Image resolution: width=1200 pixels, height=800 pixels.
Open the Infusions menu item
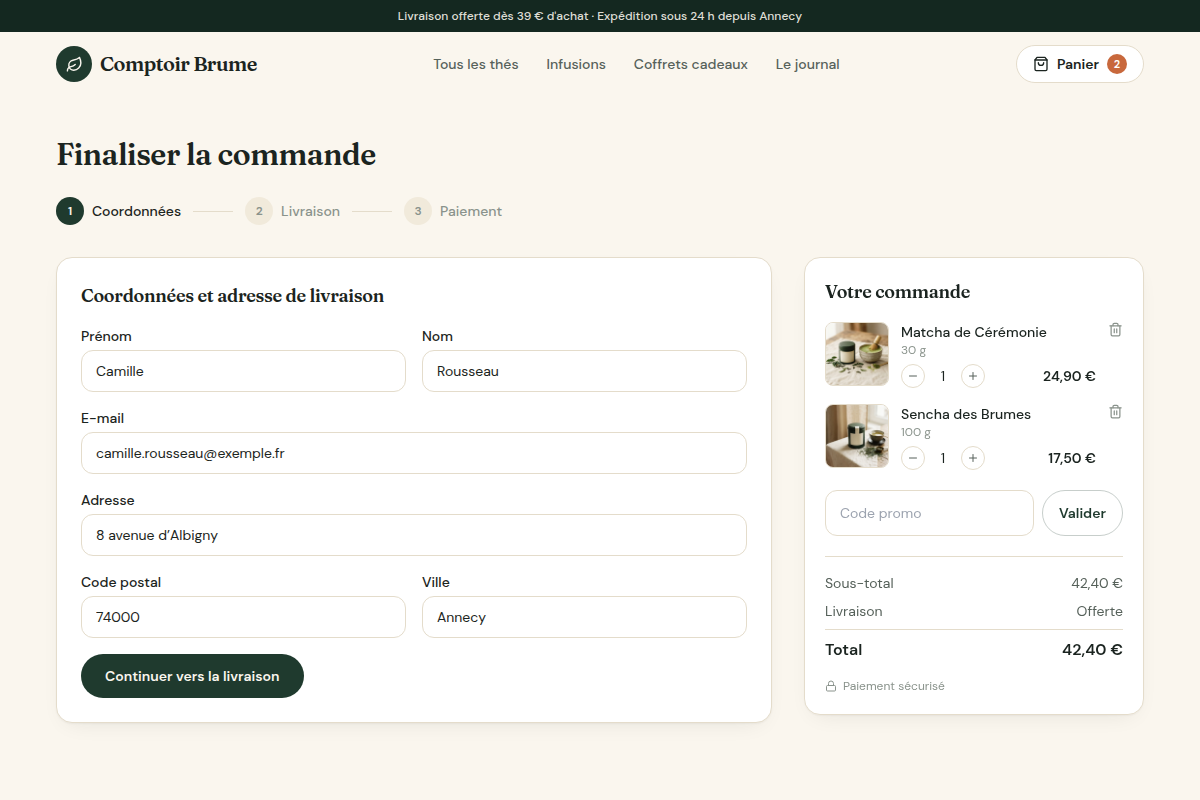[x=576, y=64]
